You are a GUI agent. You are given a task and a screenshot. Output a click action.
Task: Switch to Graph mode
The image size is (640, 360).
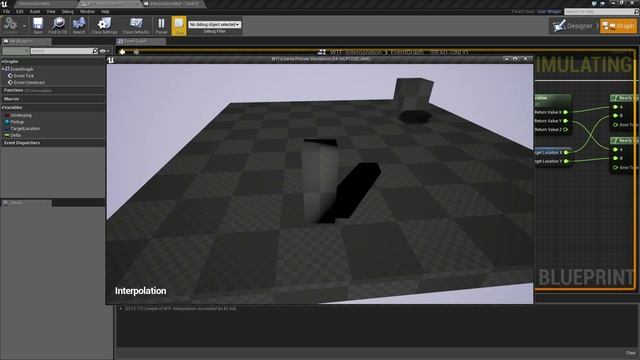[618, 26]
